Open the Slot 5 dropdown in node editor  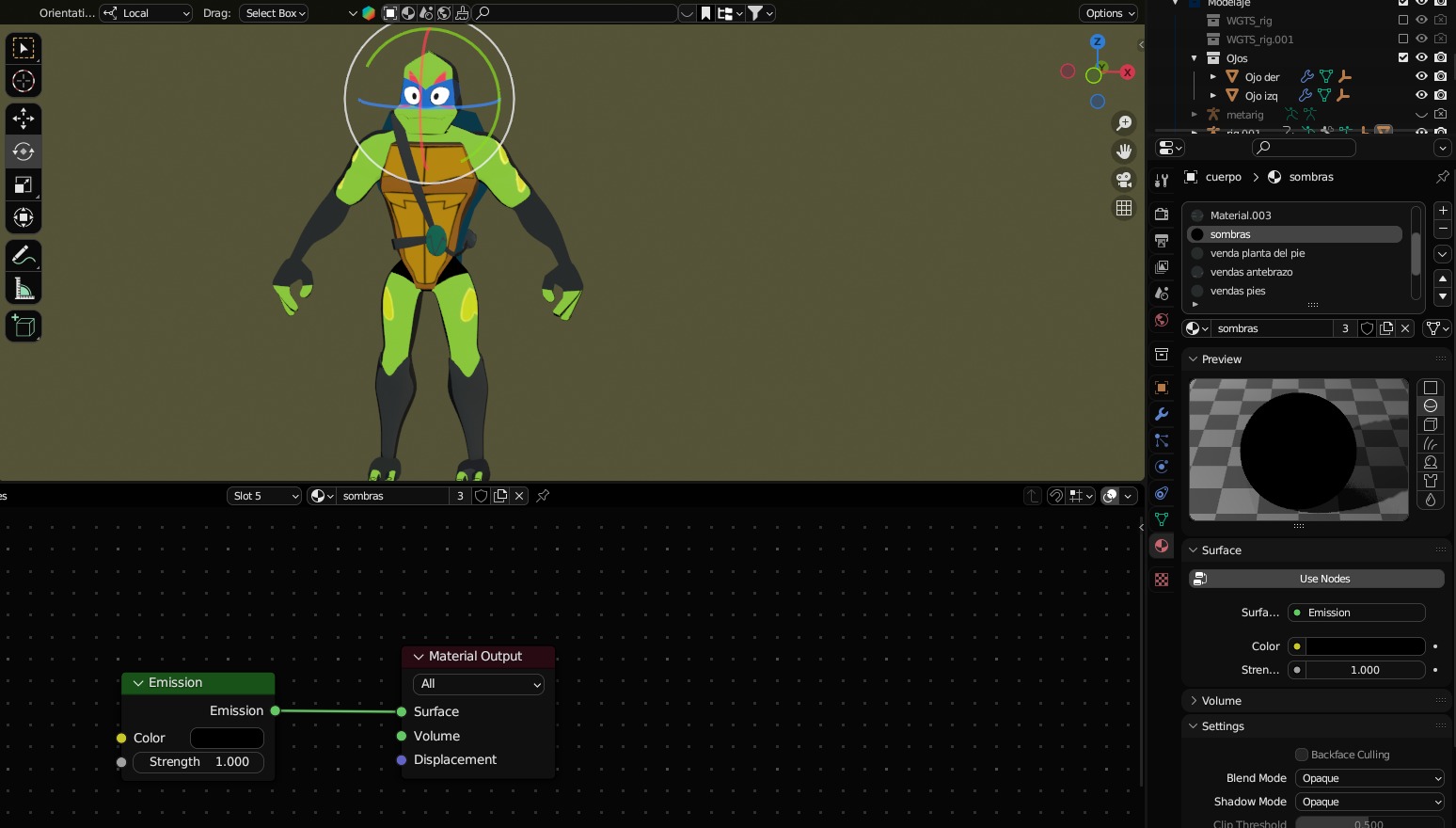264,496
